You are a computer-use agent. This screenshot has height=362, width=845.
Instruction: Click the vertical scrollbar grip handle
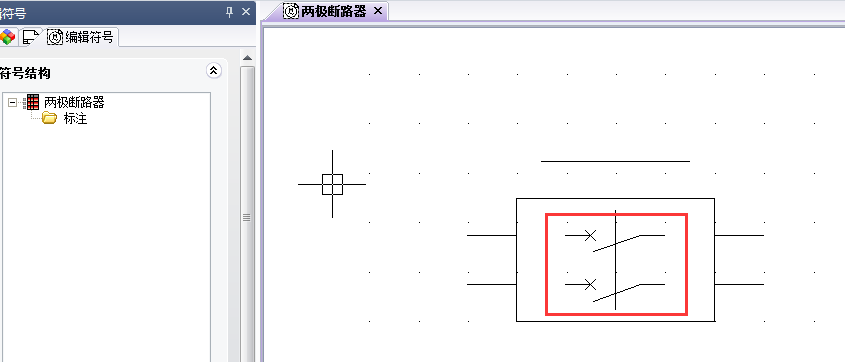click(247, 217)
